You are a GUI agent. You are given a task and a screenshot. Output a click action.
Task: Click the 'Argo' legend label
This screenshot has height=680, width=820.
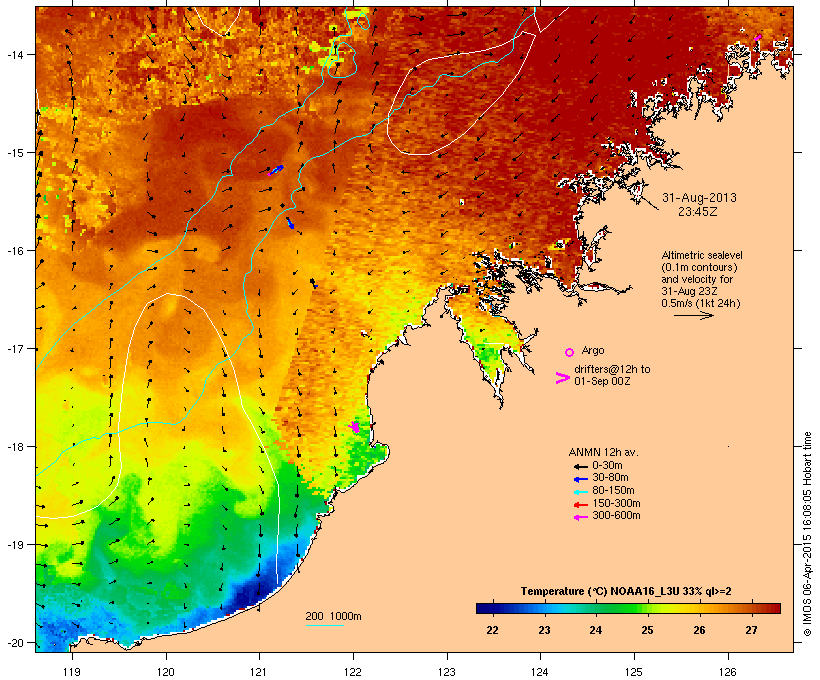point(593,350)
